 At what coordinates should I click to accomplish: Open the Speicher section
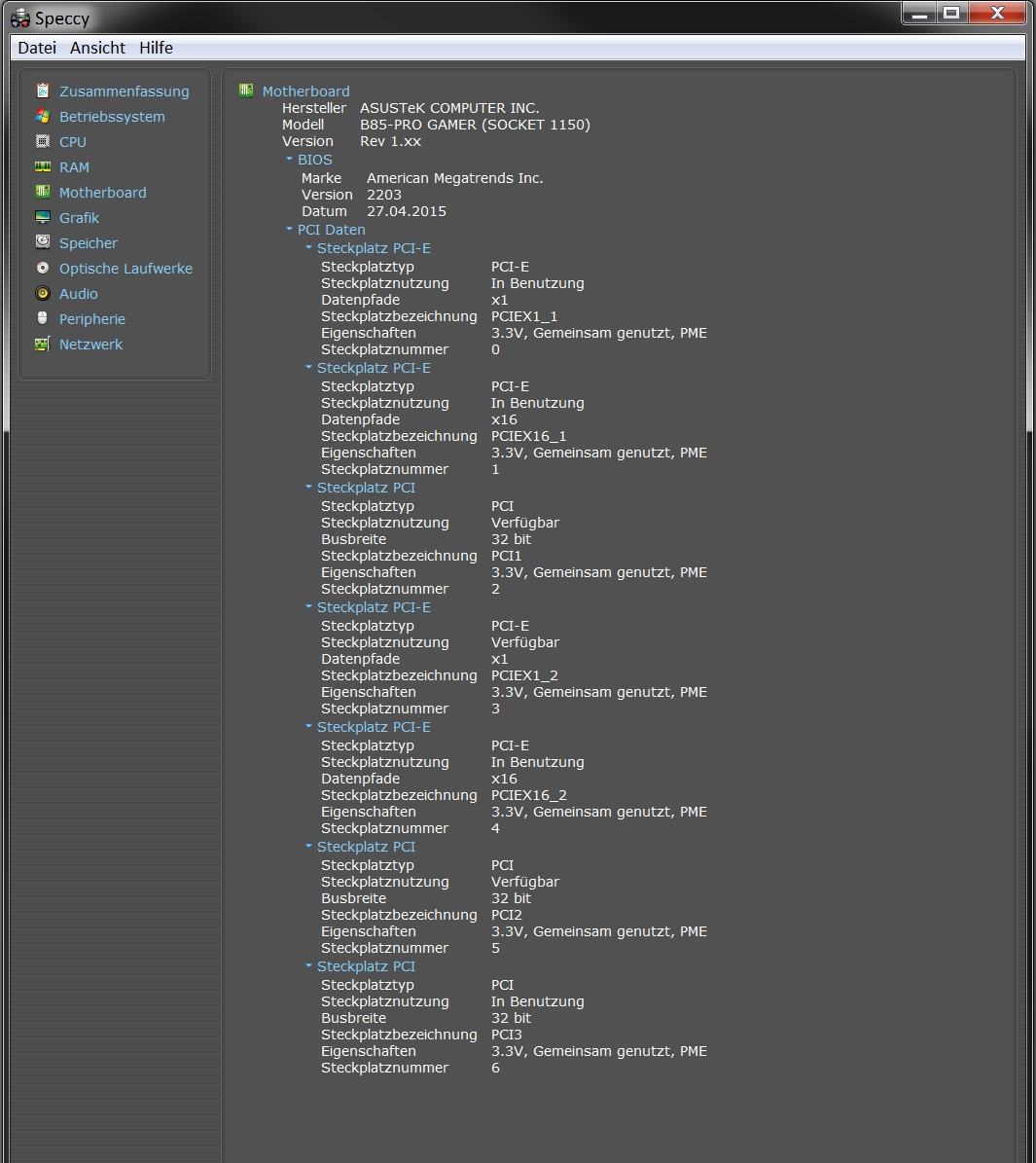[x=89, y=242]
